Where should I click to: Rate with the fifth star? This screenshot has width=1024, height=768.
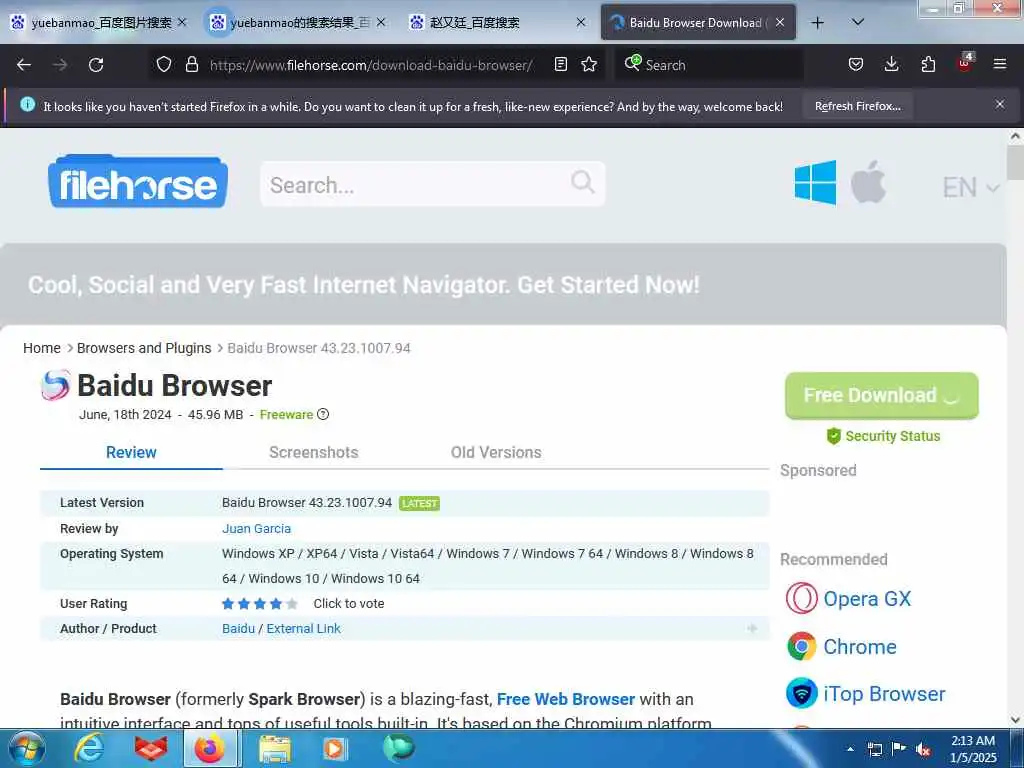tap(292, 603)
